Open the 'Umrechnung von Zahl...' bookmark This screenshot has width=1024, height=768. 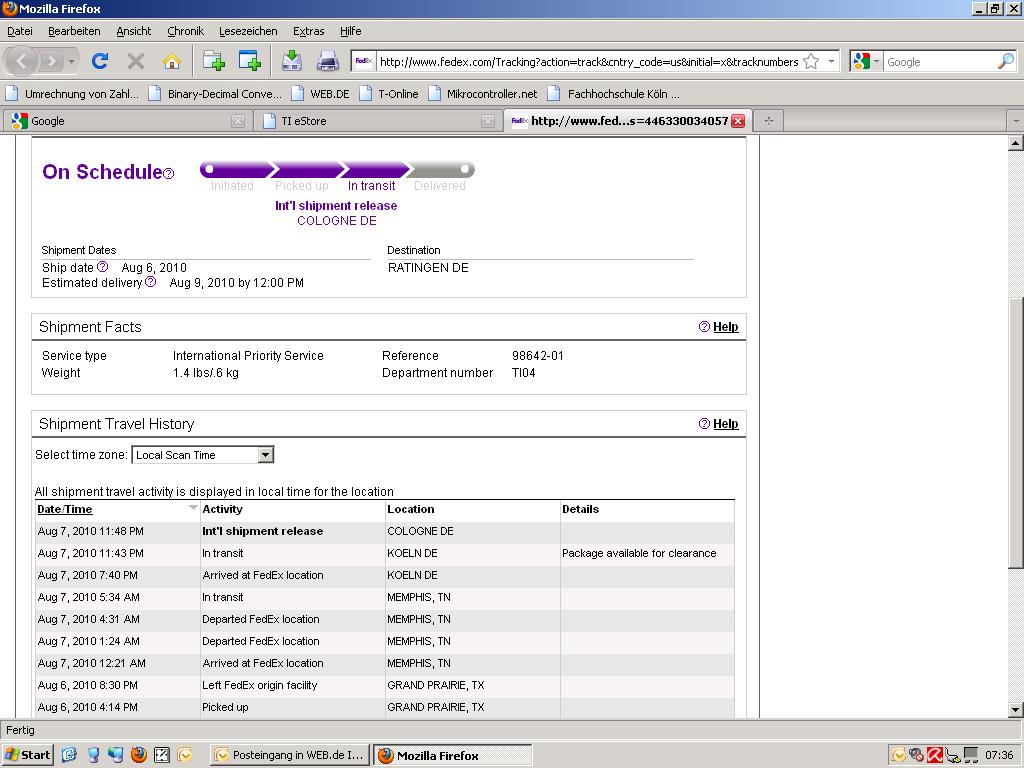click(x=72, y=93)
